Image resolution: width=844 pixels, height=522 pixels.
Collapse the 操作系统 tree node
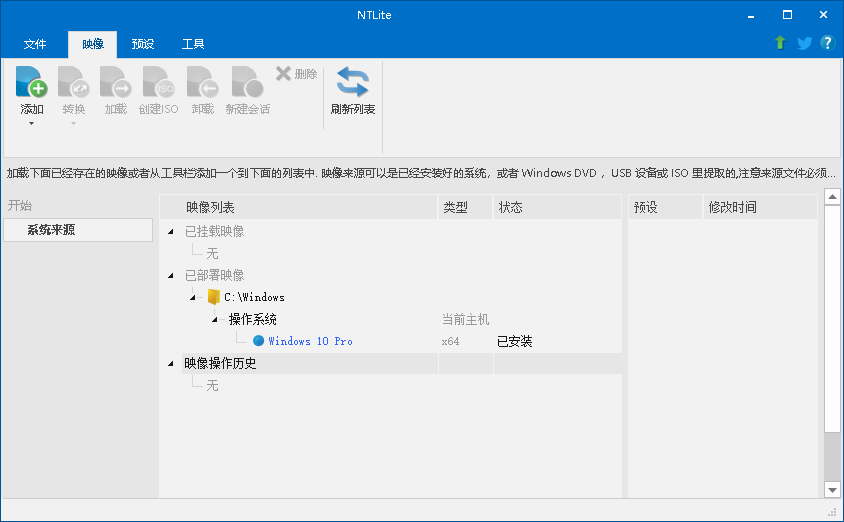[214, 320]
